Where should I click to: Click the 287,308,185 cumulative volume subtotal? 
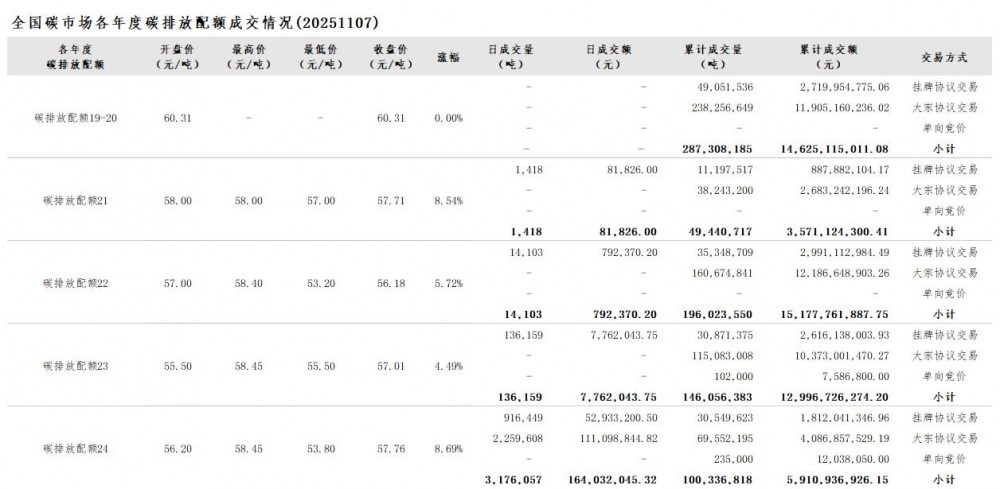coord(714,148)
